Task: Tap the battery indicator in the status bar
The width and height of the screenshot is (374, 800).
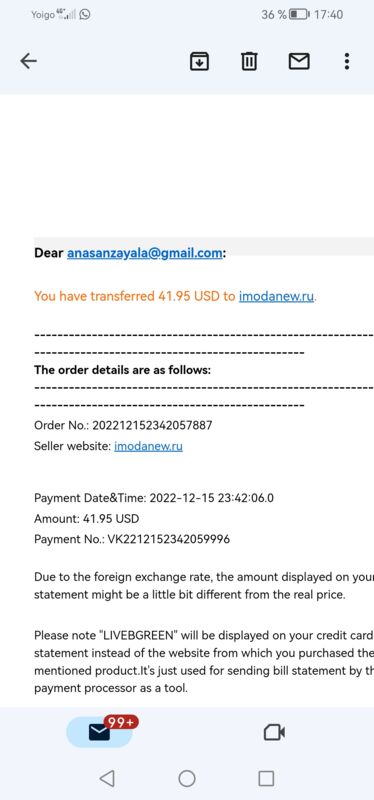Action: (x=299, y=14)
